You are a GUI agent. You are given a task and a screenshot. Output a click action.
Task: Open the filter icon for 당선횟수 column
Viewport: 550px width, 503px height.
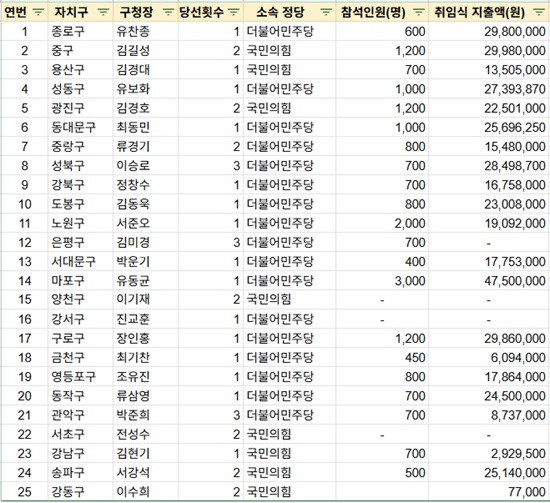coord(234,13)
